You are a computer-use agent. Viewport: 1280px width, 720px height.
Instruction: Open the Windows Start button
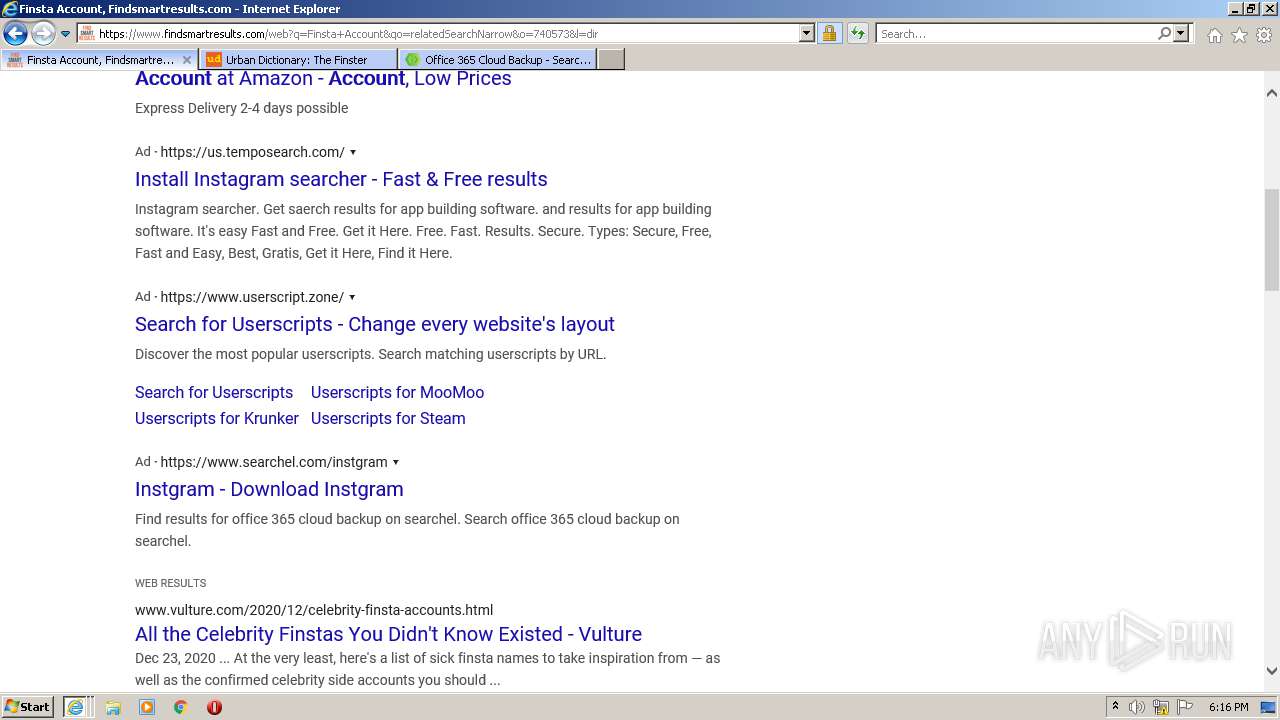tap(28, 707)
